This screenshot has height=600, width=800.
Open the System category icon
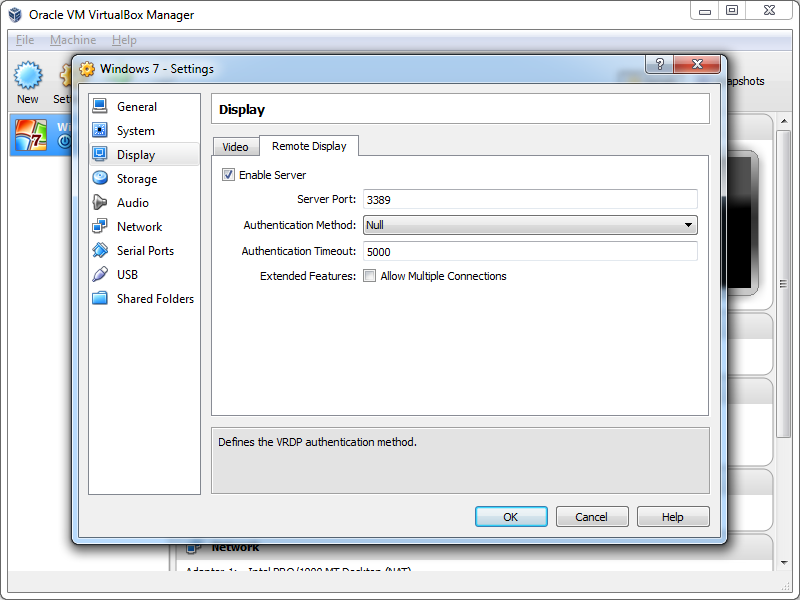click(100, 131)
